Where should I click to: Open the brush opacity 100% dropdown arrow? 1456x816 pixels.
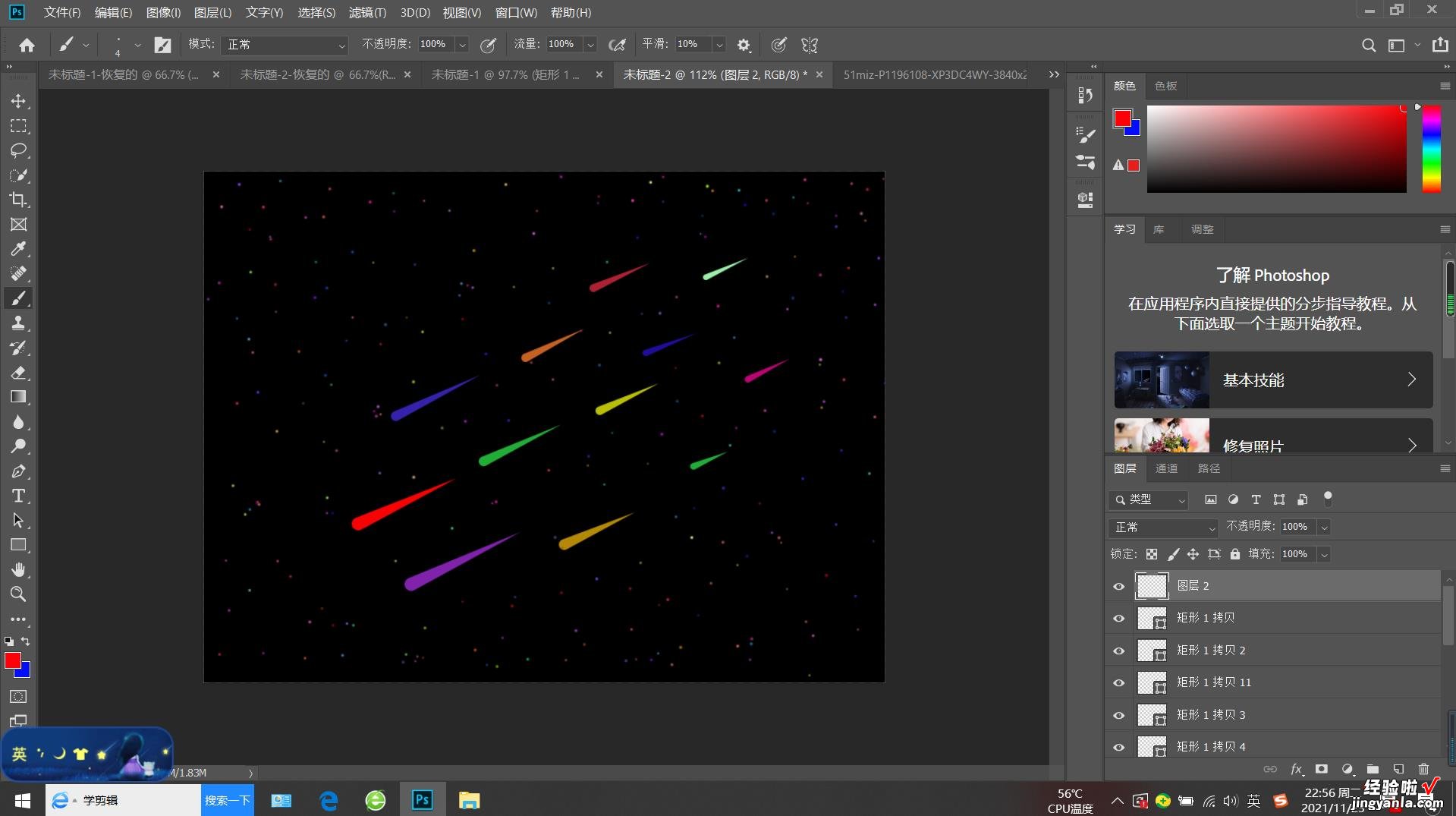pos(462,45)
